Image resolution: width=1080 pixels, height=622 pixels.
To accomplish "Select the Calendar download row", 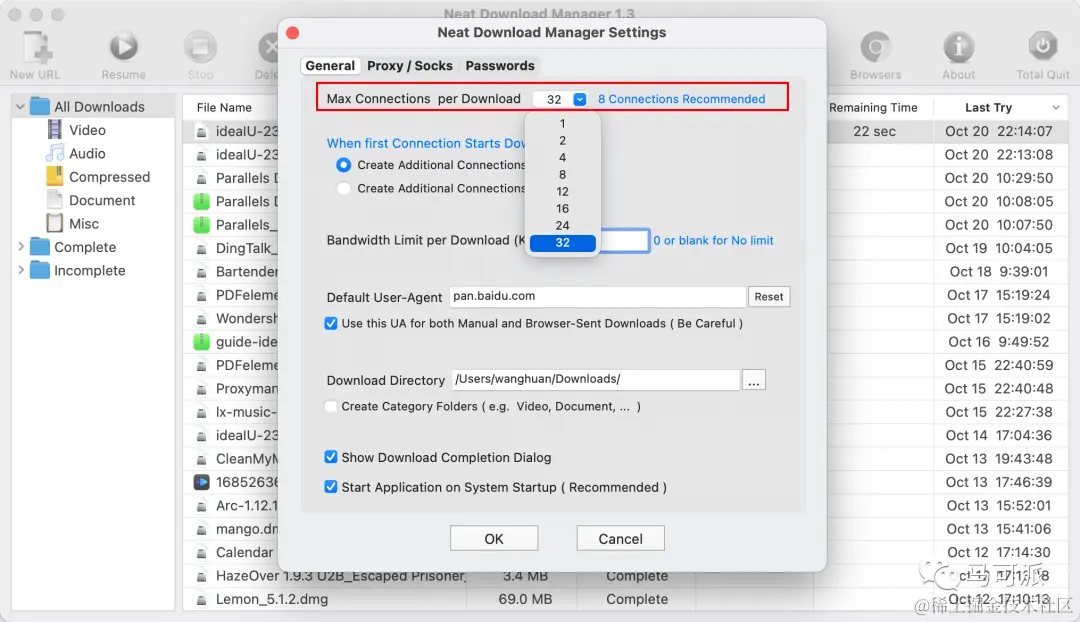I will tap(232, 552).
